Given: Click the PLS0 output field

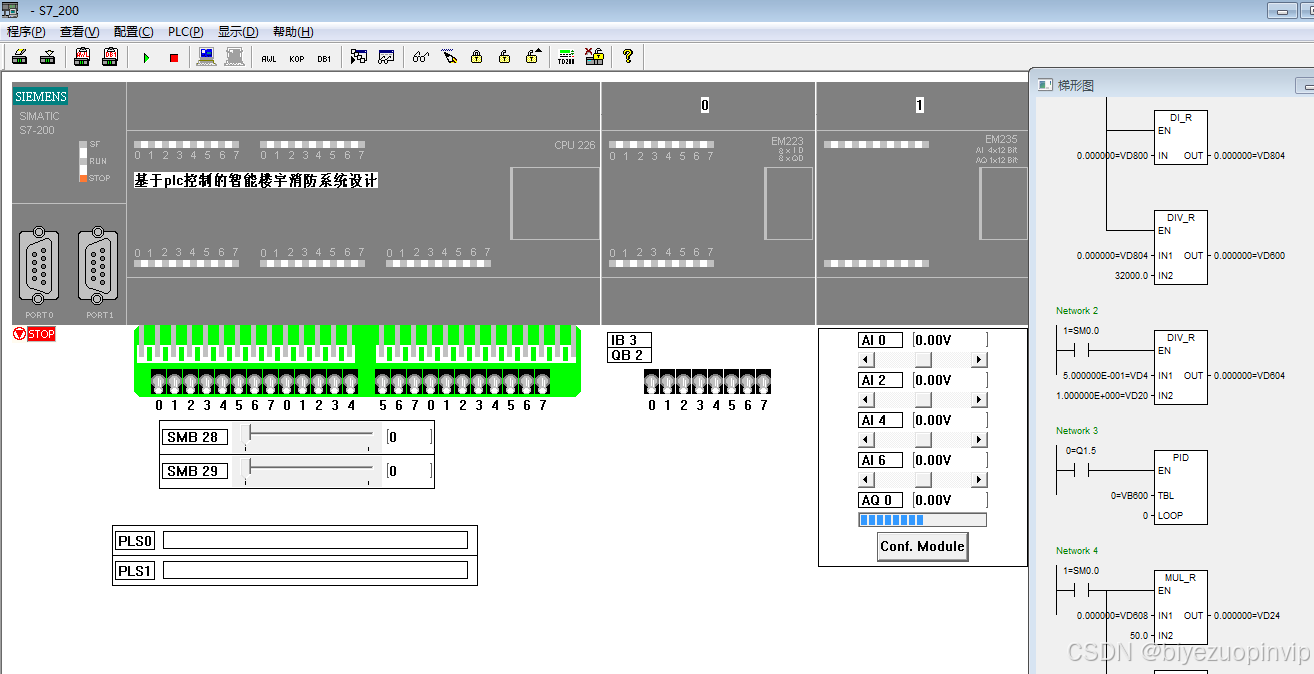Looking at the screenshot, I should point(315,540).
